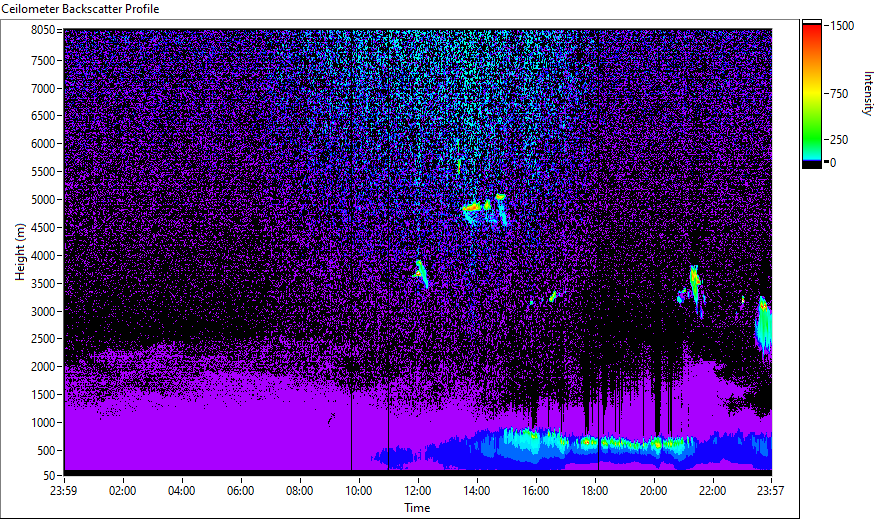This screenshot has width=878, height=519.
Task: Click the color ramp intensity legend bar
Action: [811, 94]
